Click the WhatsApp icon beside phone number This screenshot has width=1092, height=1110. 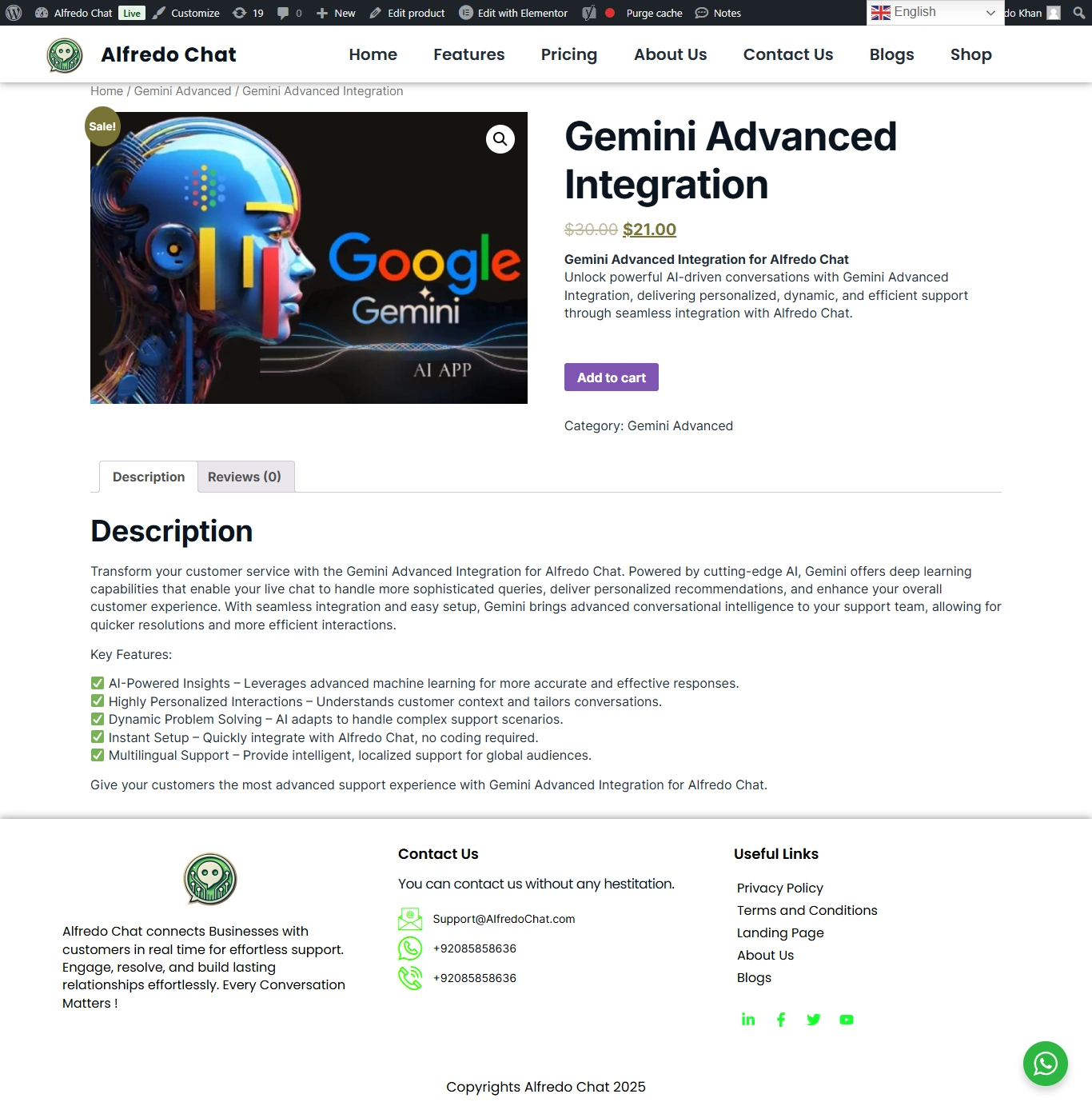410,948
